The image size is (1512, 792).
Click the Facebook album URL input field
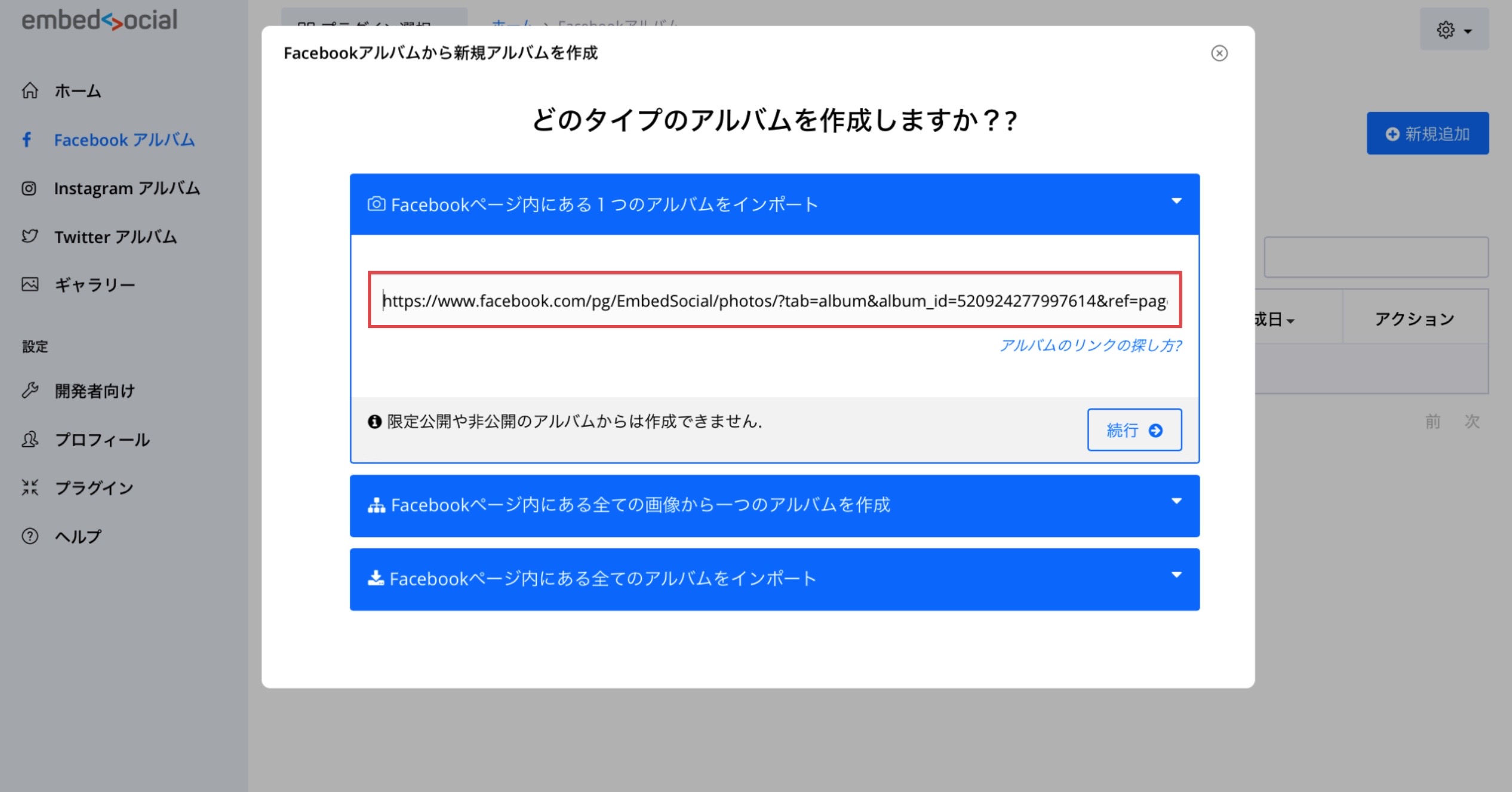click(x=775, y=300)
